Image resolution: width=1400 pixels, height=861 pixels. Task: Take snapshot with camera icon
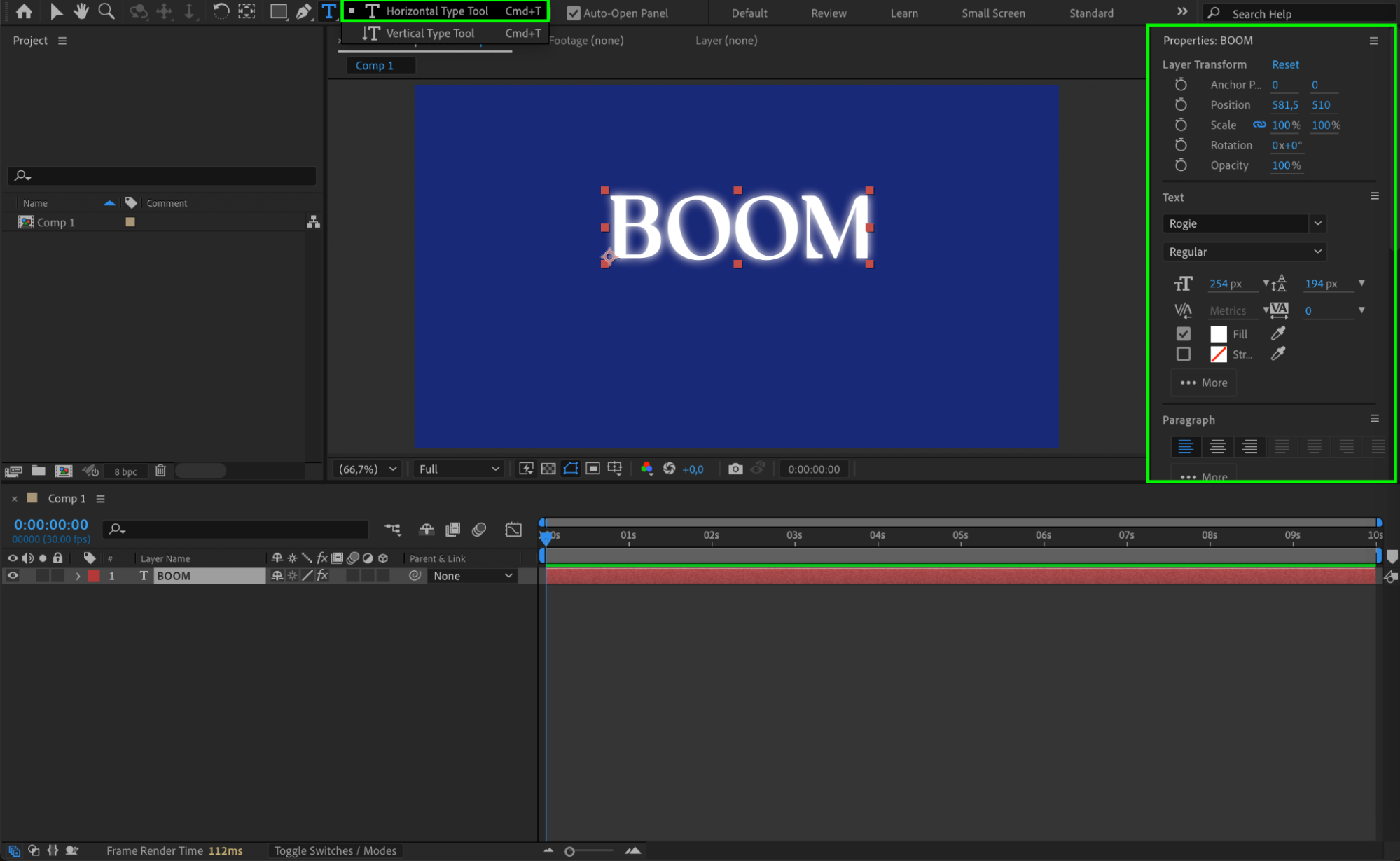coord(735,469)
